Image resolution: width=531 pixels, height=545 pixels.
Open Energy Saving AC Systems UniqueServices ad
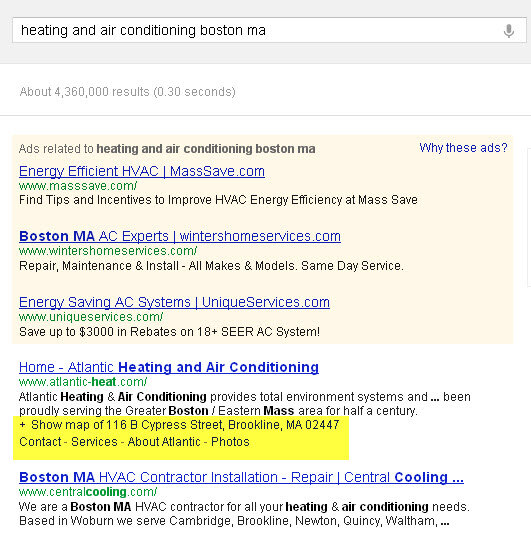[174, 302]
